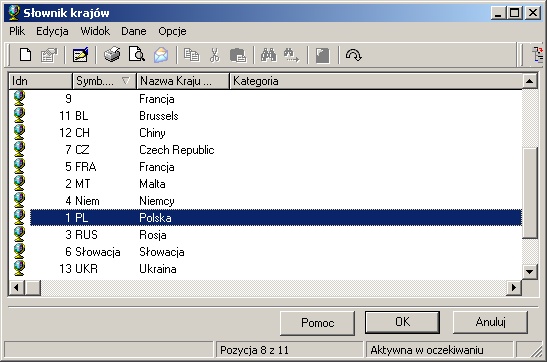547x362 pixels.
Task: Click the UKR symbol cell
Action: pos(87,269)
